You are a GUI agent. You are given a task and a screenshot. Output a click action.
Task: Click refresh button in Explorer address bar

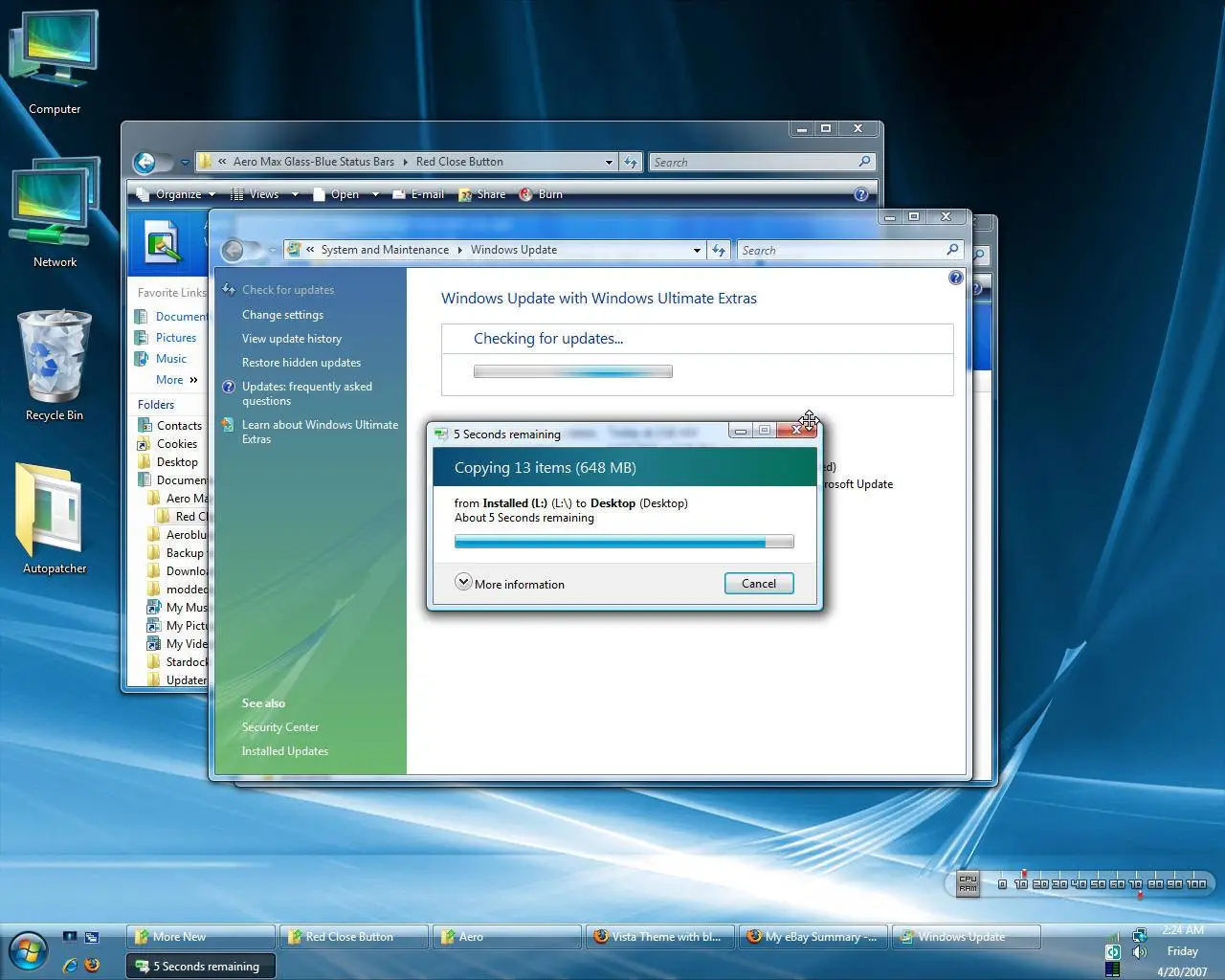pos(631,162)
